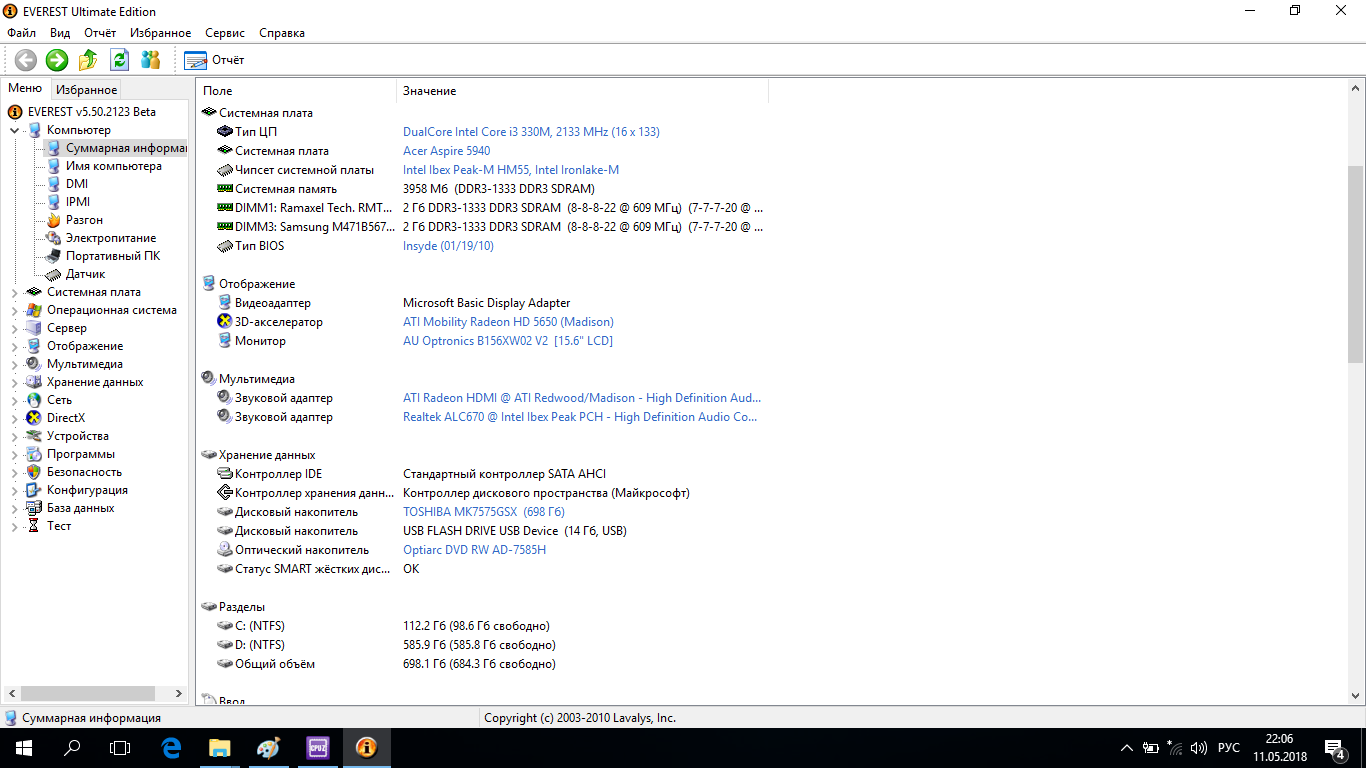The image size is (1366, 768).
Task: Select Имя компьютера in the tree
Action: (114, 166)
